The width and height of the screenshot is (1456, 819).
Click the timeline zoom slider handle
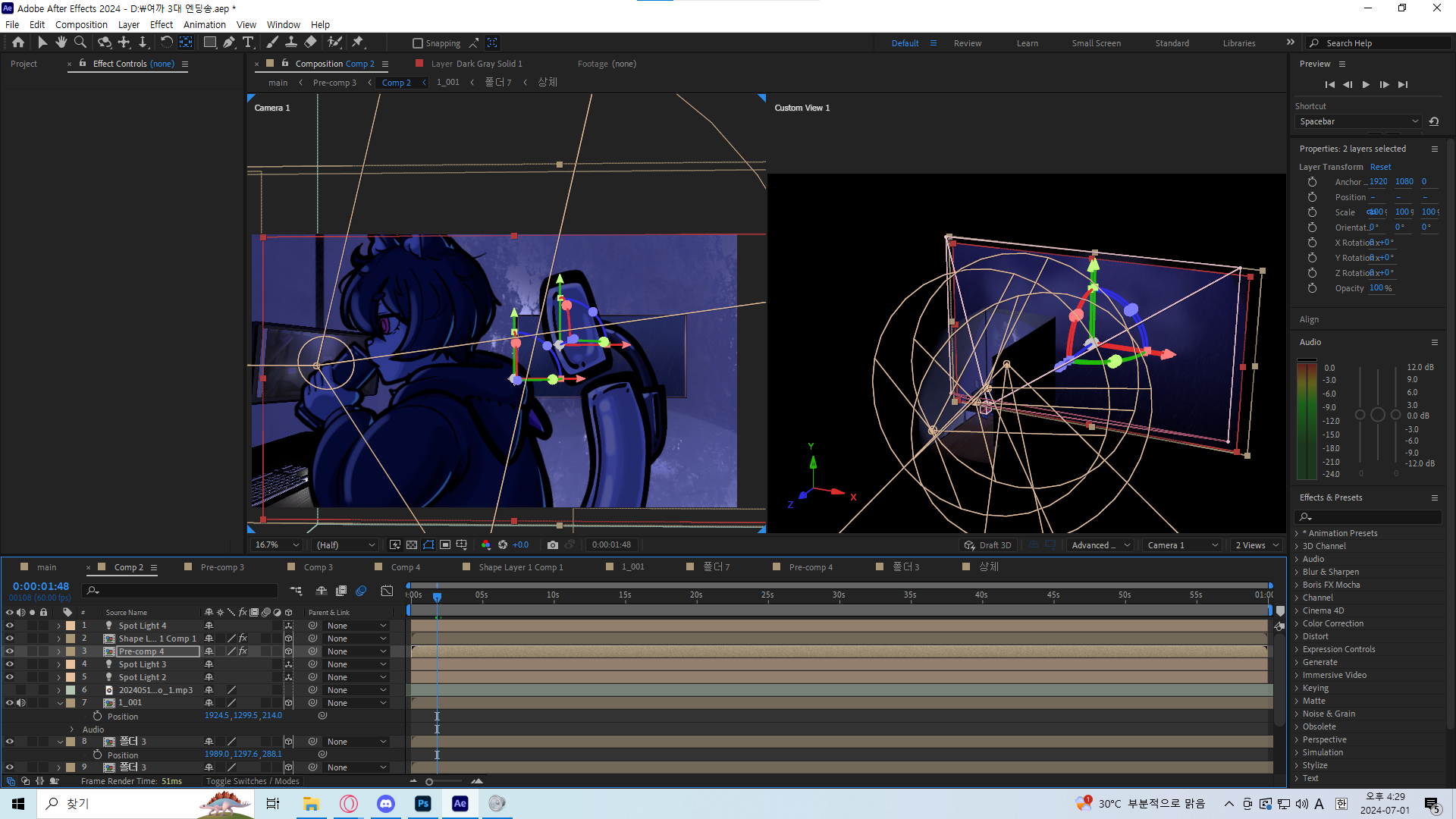pos(429,781)
